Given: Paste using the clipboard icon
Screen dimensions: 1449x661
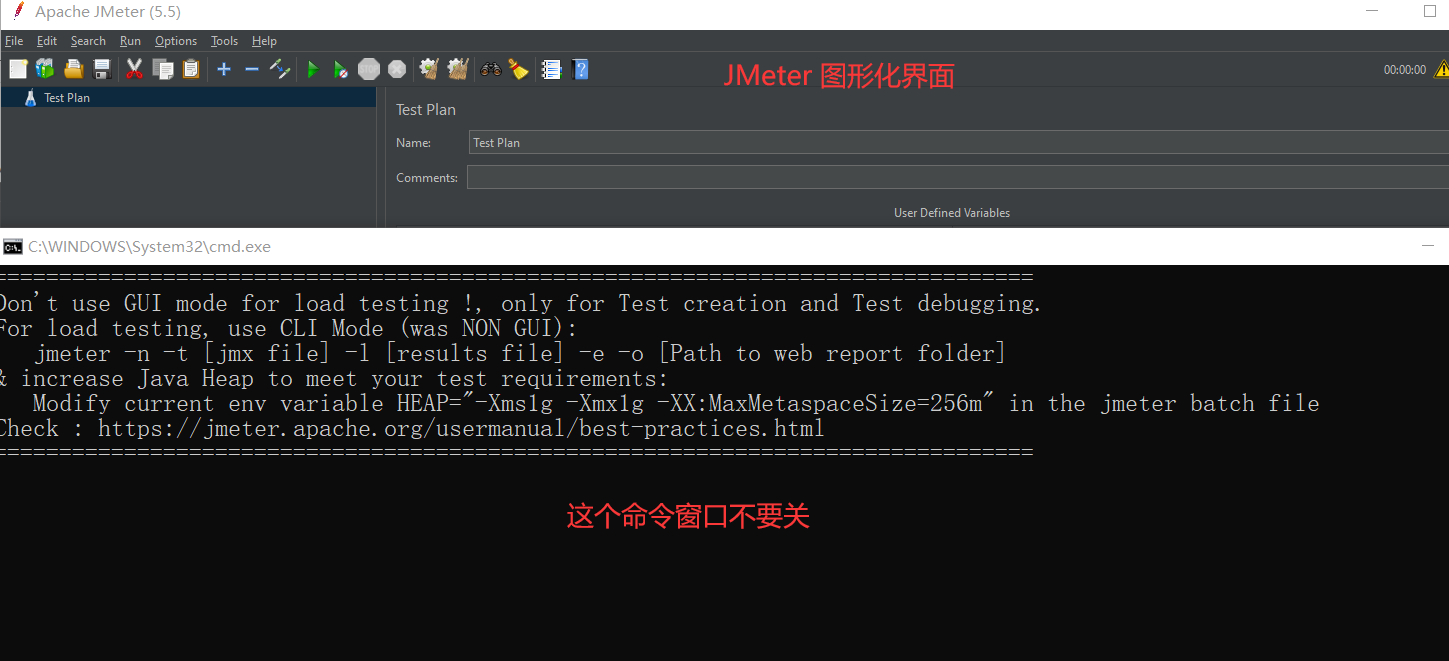Looking at the screenshot, I should pyautogui.click(x=190, y=69).
